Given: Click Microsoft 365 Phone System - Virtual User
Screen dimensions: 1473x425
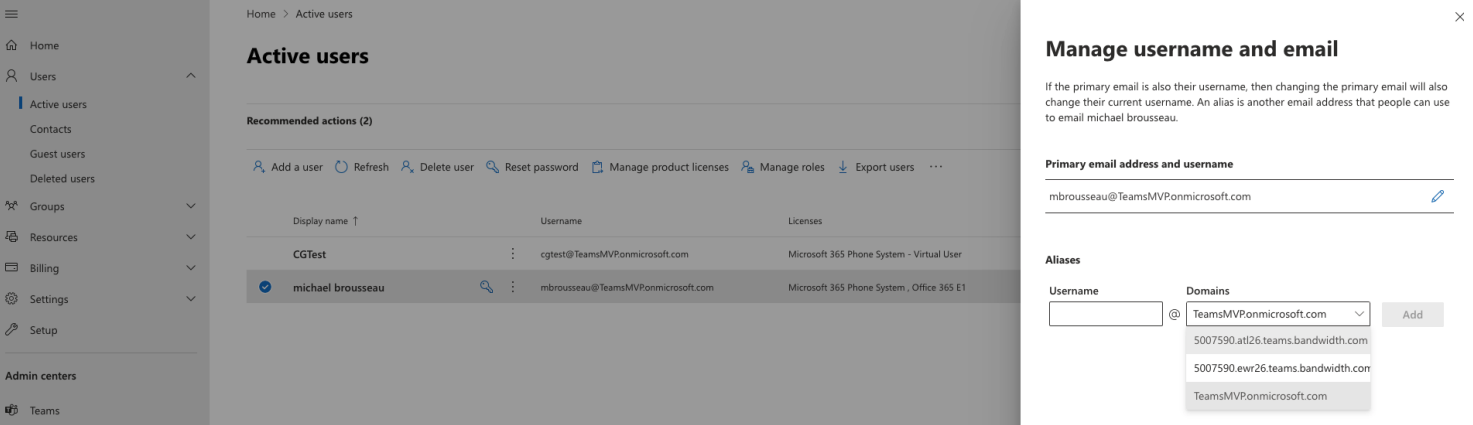Looking at the screenshot, I should [875, 254].
